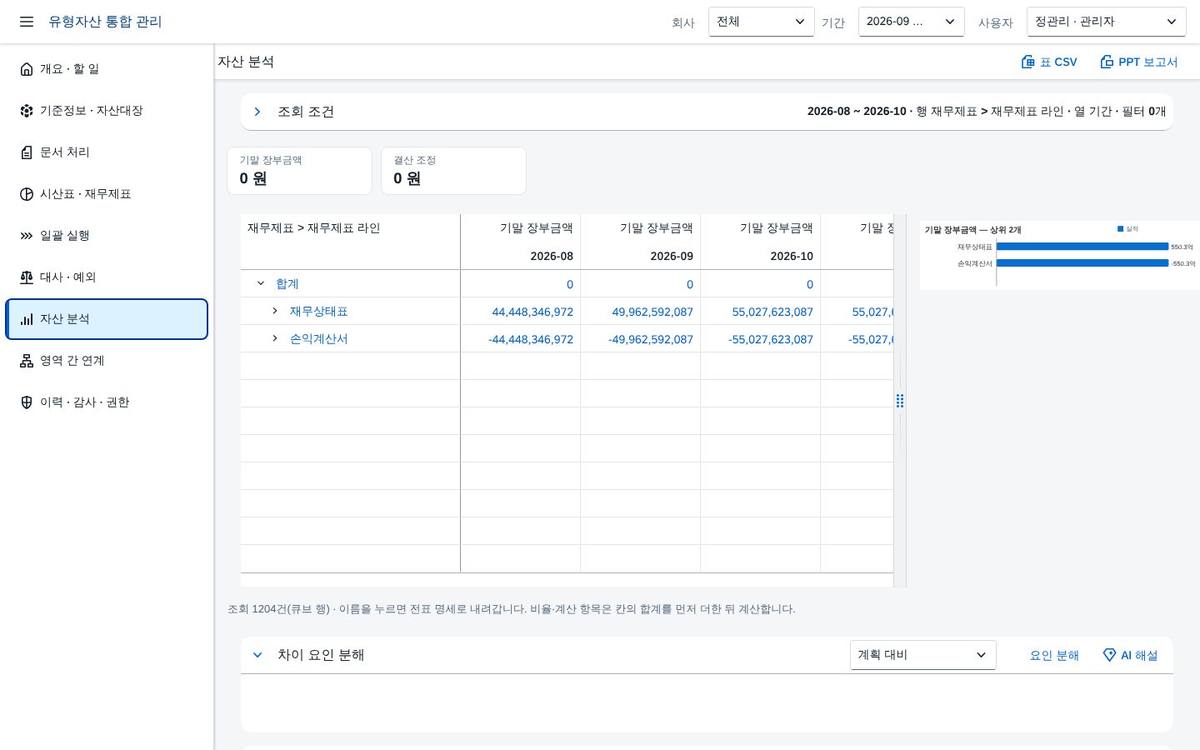This screenshot has width=1200, height=750.
Task: Export the table with 표 CSV button
Action: [1049, 62]
